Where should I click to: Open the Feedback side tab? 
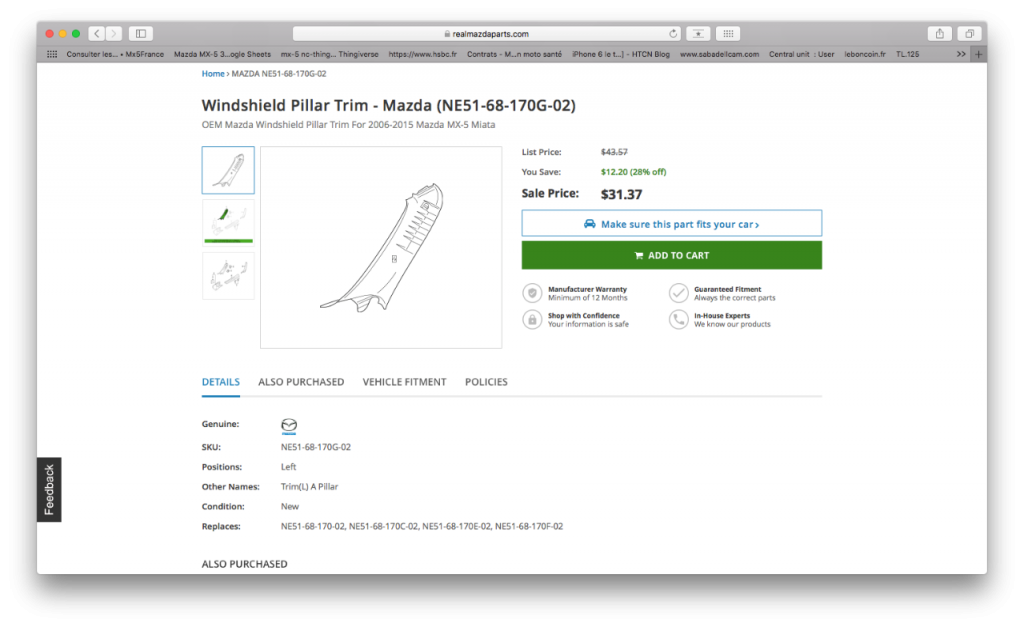(49, 489)
